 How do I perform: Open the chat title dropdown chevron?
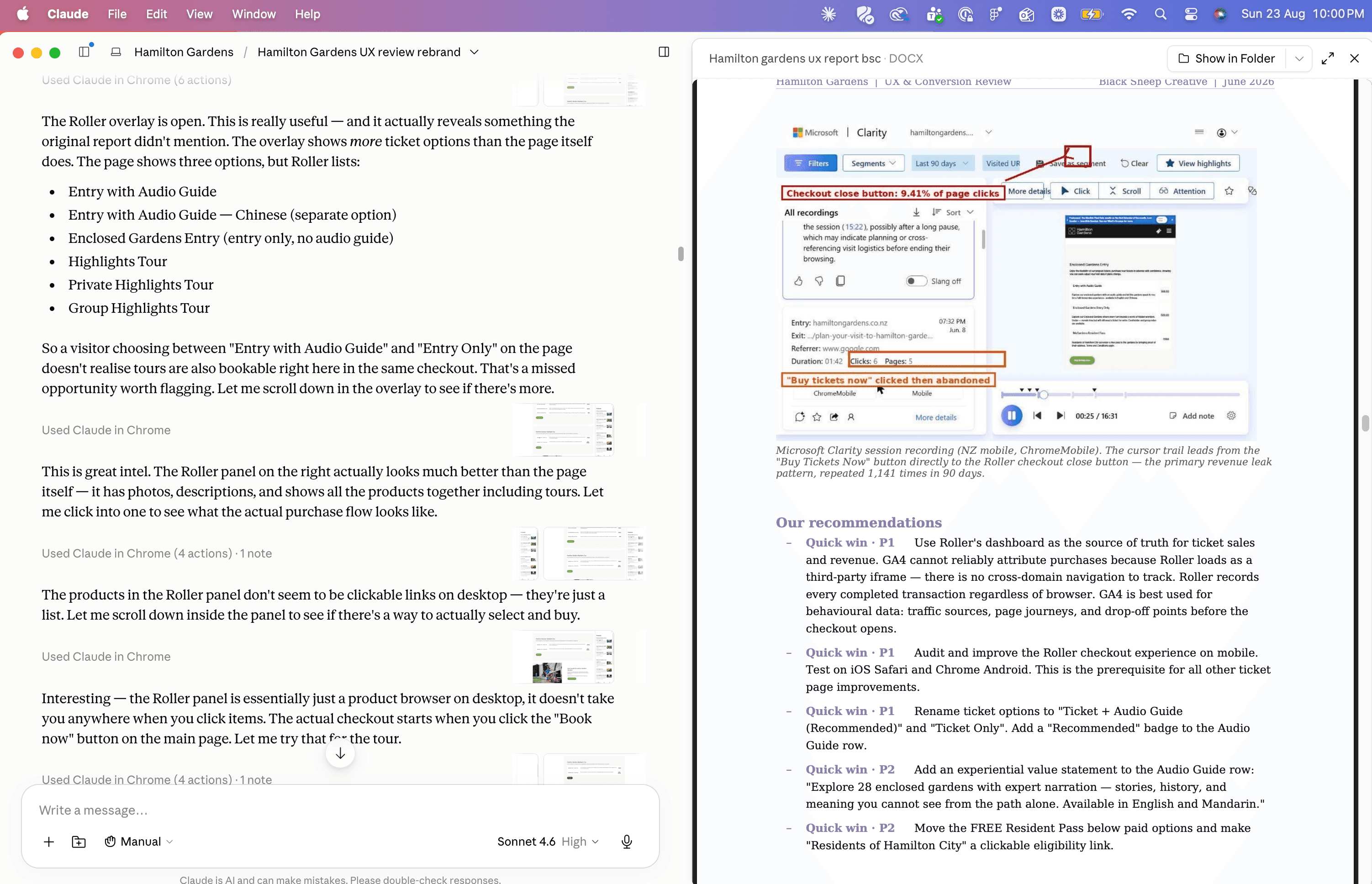click(x=474, y=52)
